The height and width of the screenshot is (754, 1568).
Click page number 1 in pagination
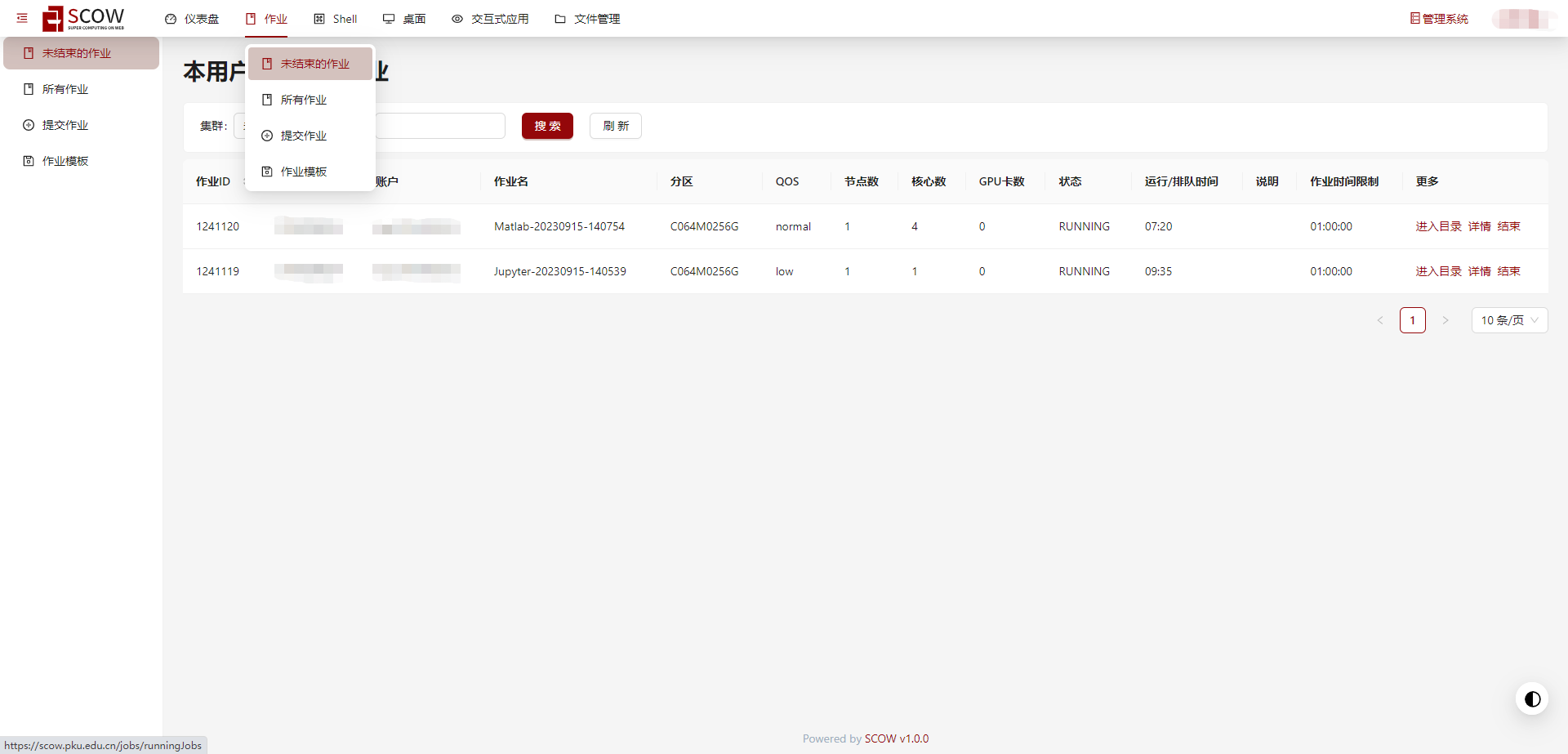[1412, 320]
